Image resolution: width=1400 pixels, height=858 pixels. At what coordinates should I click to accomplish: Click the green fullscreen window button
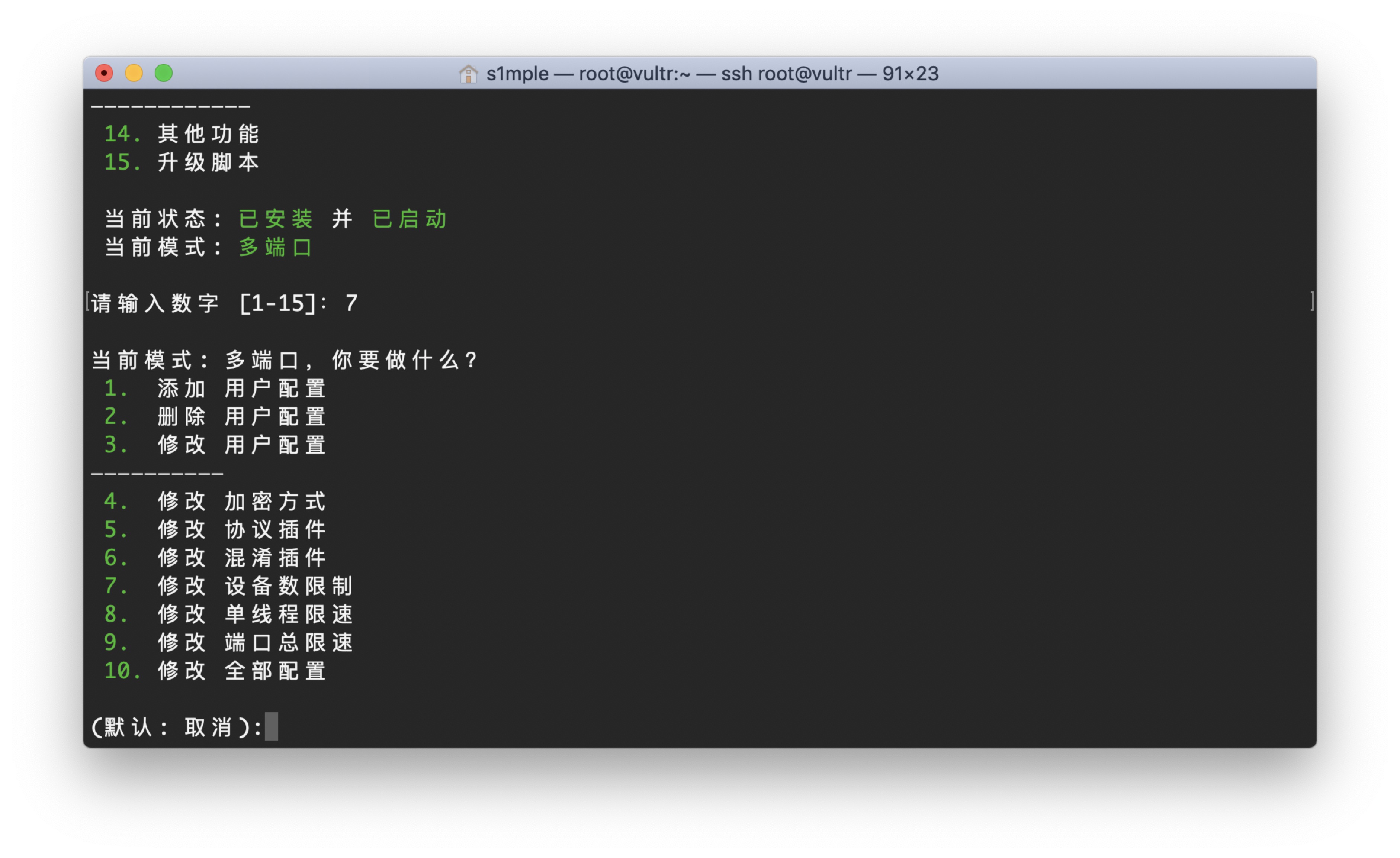click(164, 73)
